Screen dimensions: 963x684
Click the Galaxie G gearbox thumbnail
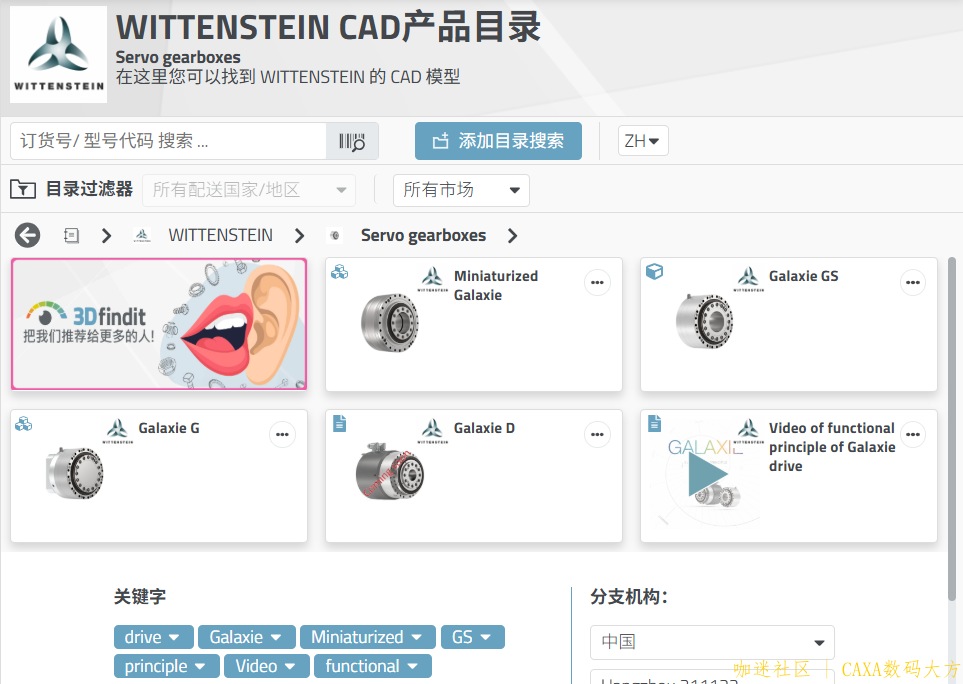(74, 473)
